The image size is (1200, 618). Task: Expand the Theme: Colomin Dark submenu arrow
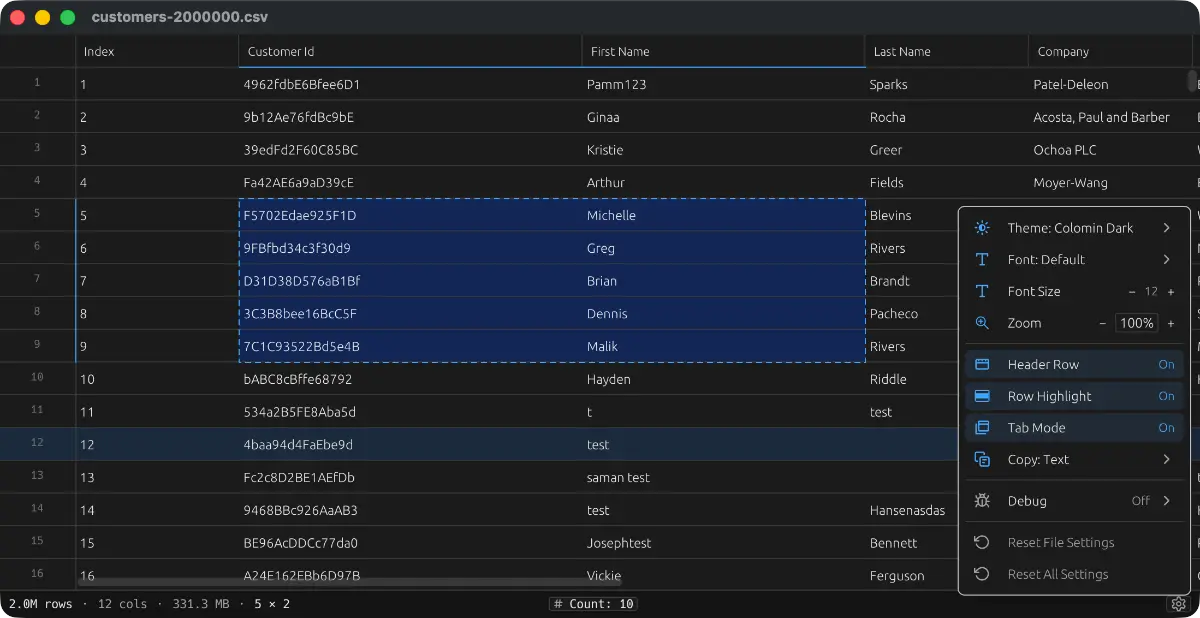(x=1167, y=228)
